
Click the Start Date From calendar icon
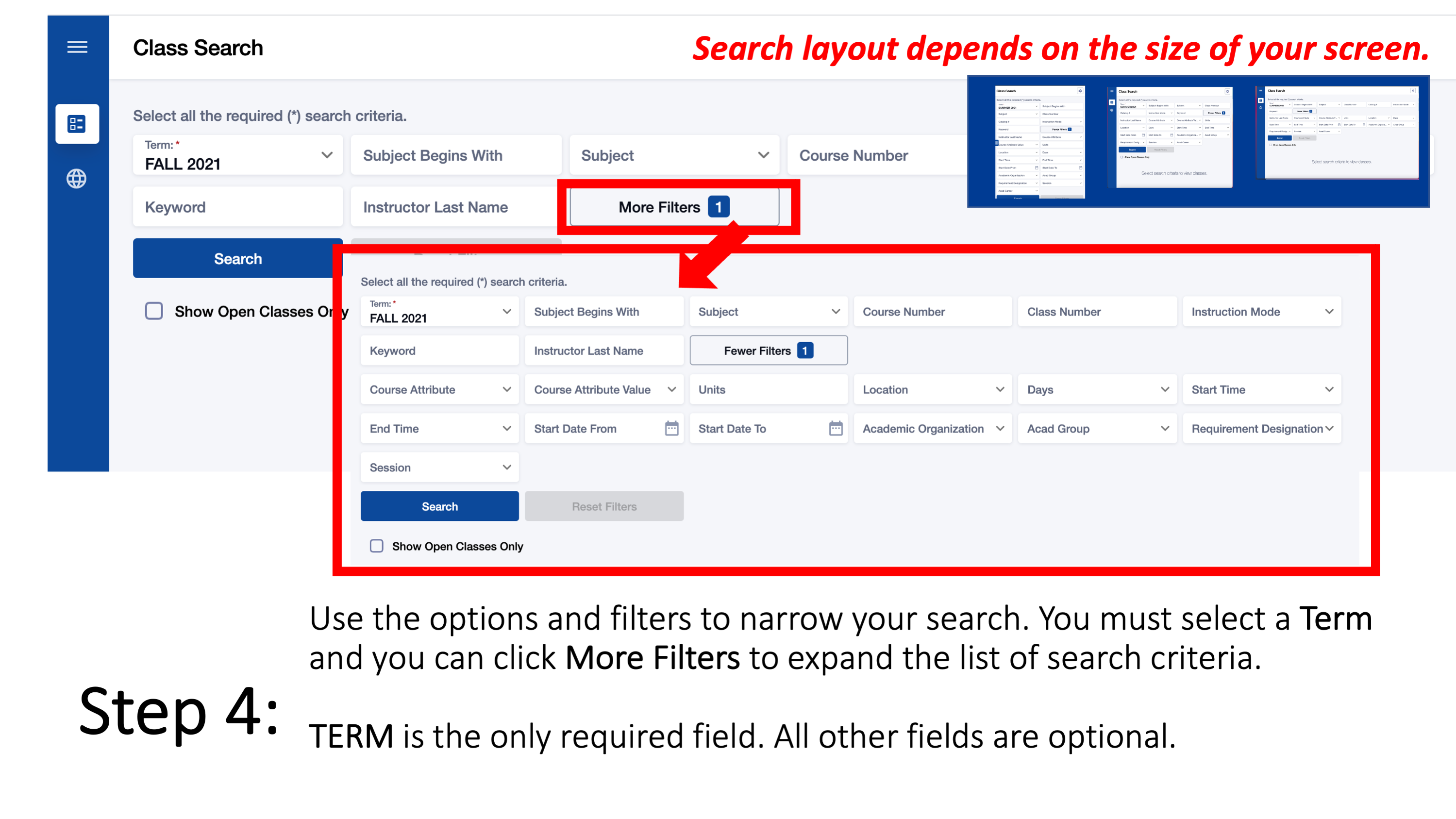click(x=668, y=429)
